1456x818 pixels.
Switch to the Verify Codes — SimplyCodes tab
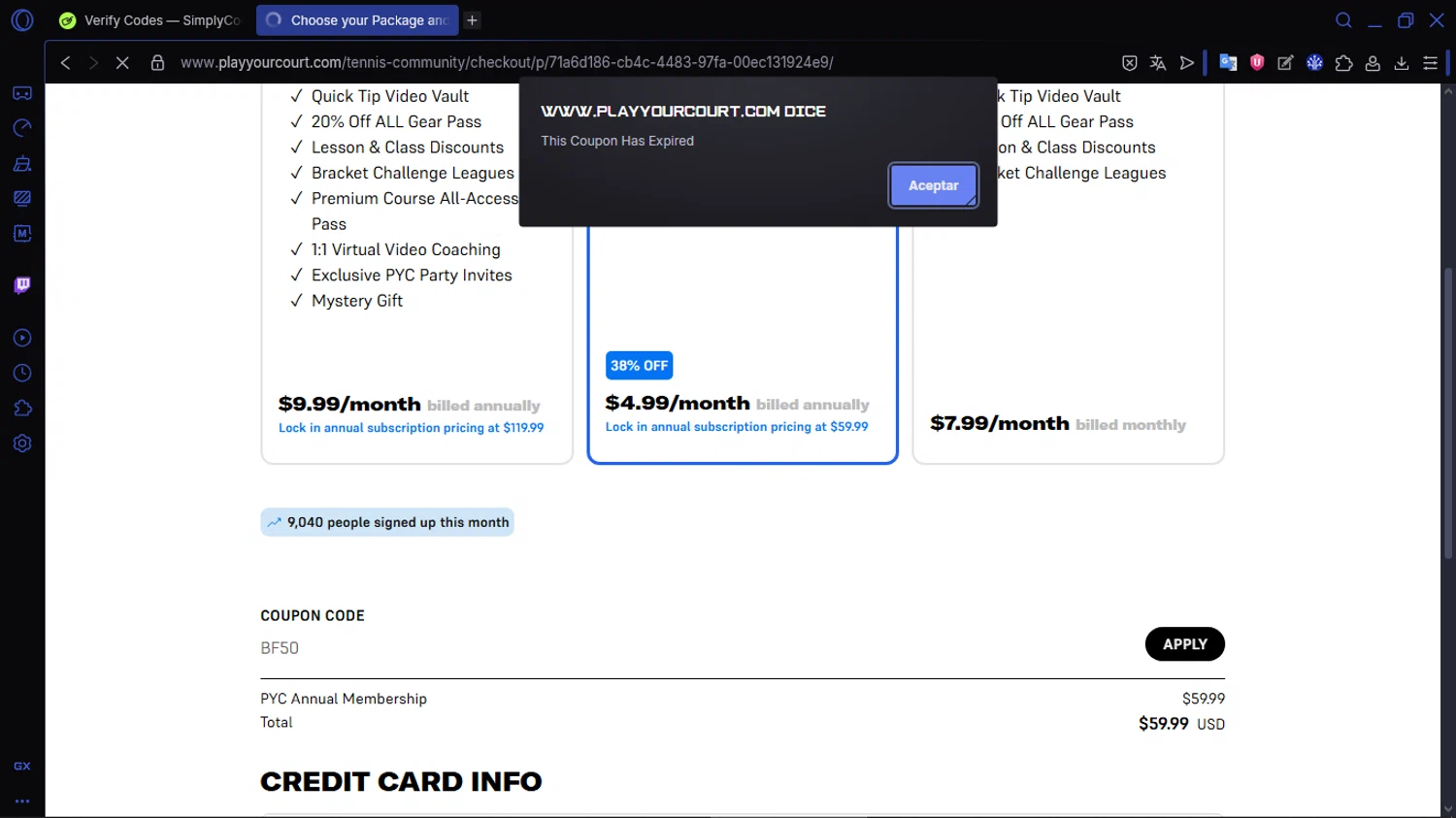tap(150, 20)
